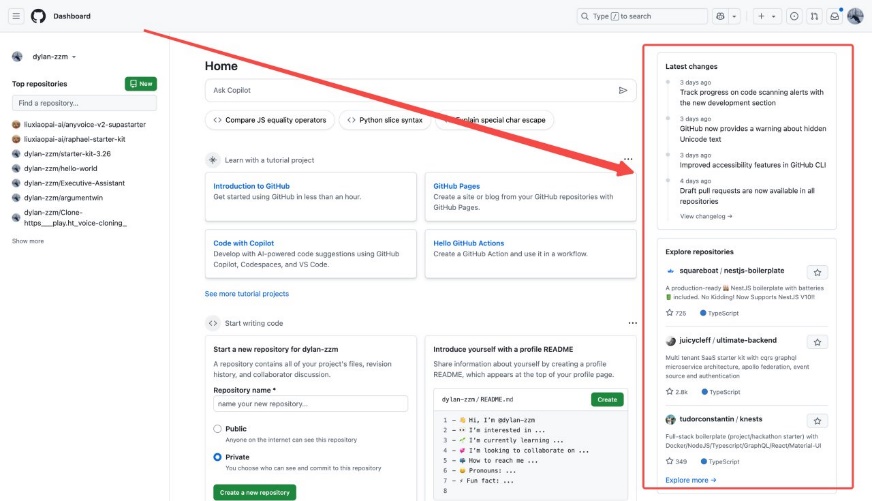The height and width of the screenshot is (501, 872).
Task: Star the juicycleff/ultimate-backend repository
Action: click(817, 342)
